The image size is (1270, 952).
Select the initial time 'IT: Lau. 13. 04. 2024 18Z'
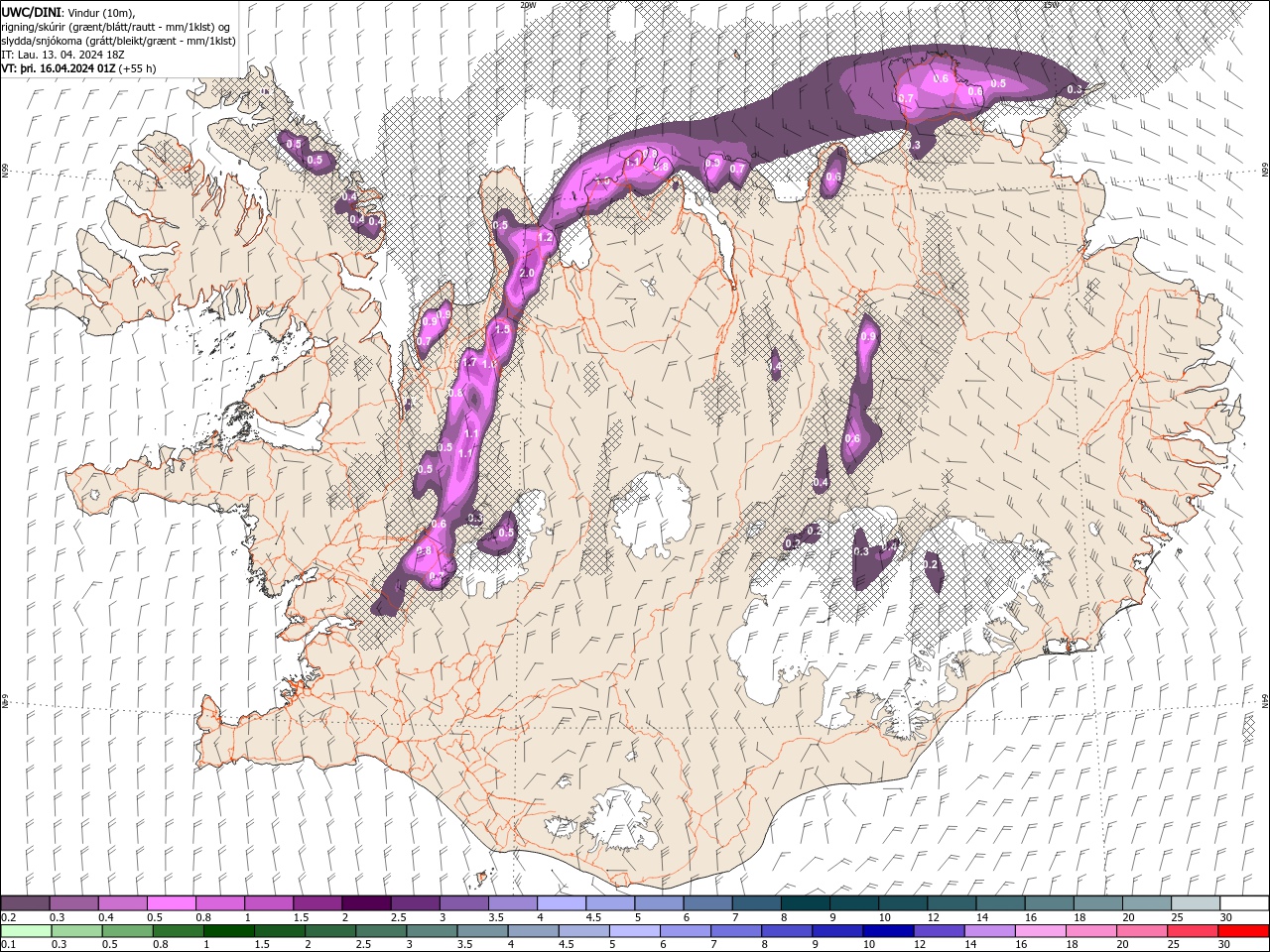click(x=64, y=55)
